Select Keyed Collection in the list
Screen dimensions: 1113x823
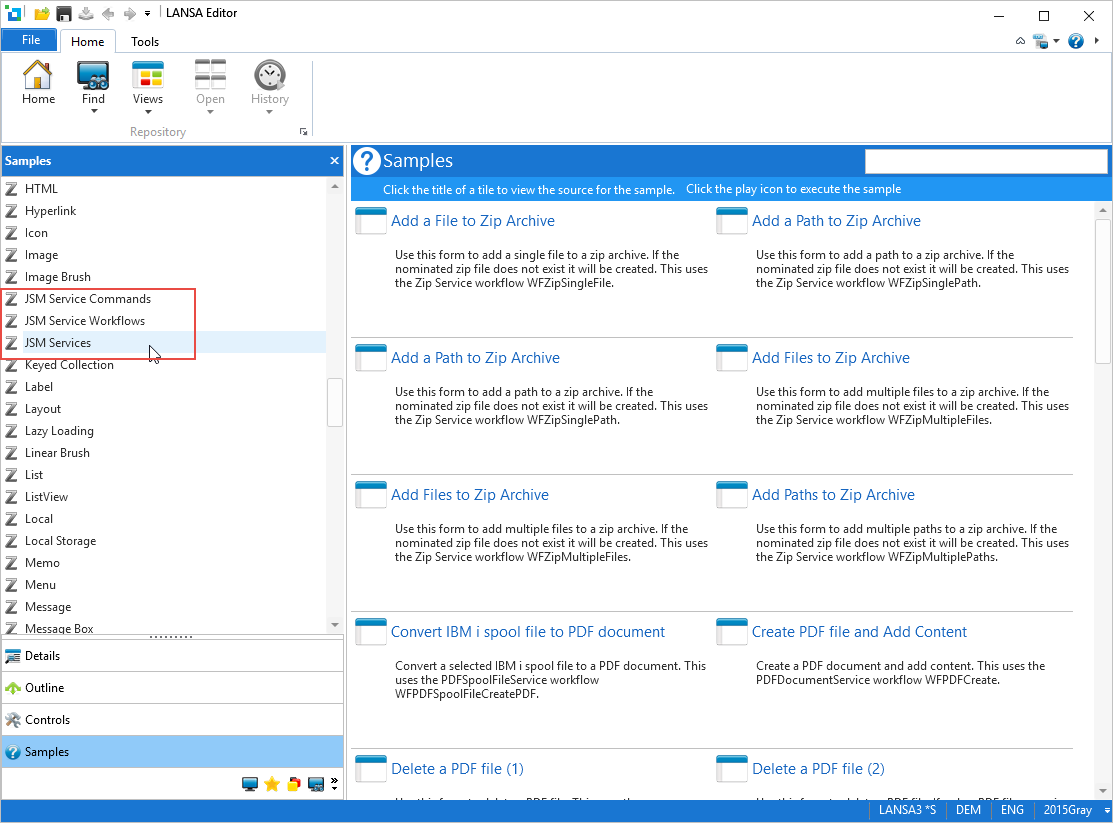point(70,365)
